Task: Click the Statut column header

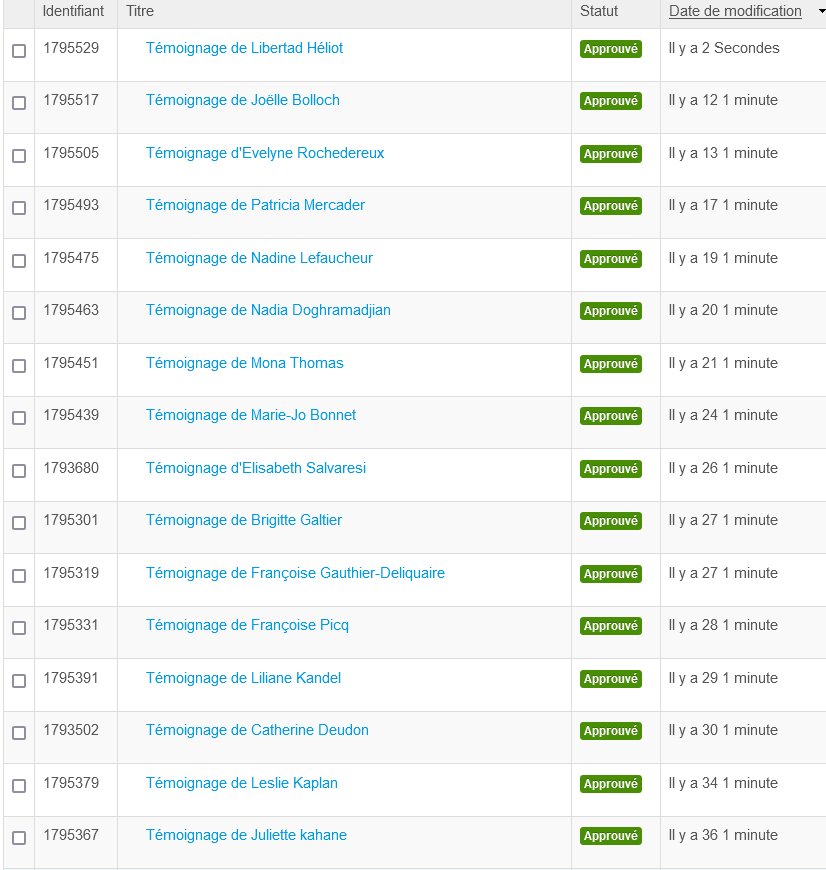Action: pos(599,11)
